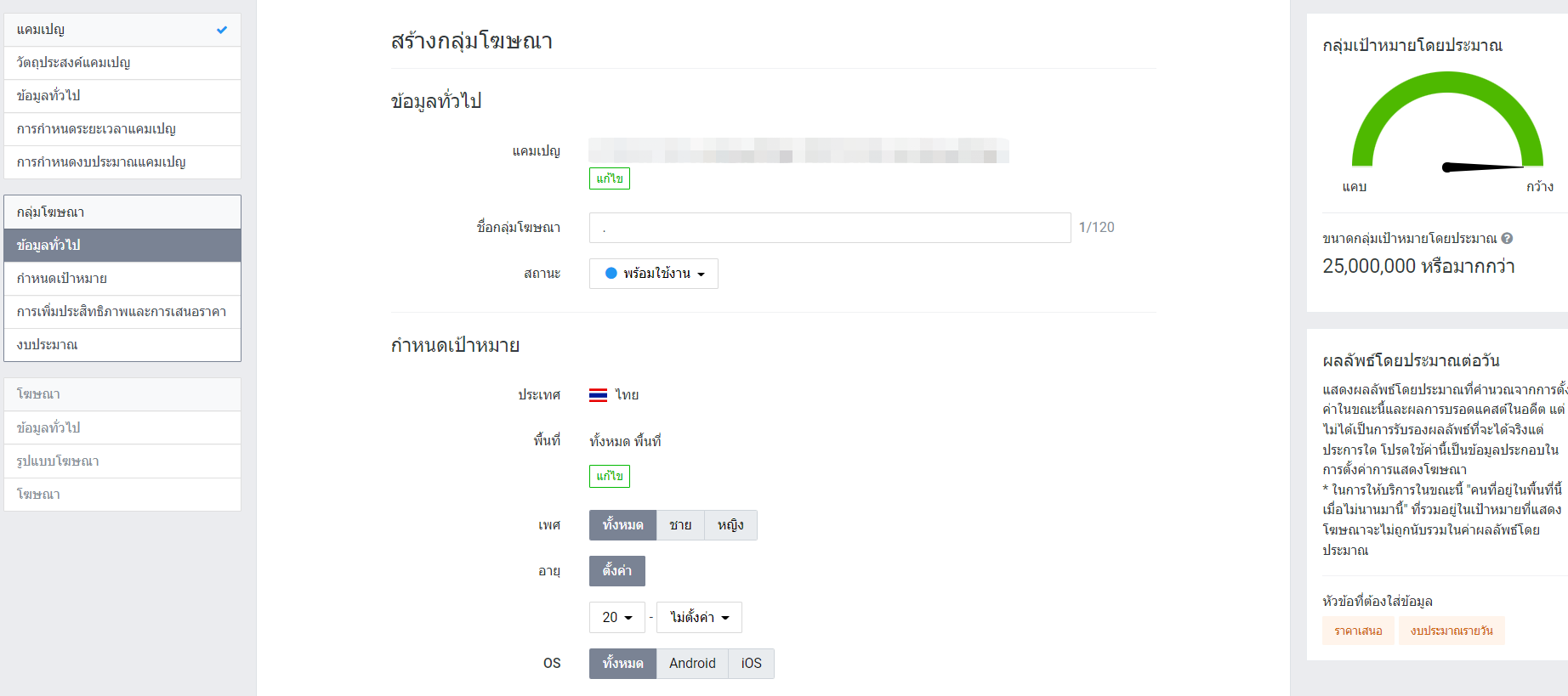Screen dimensions: 1568x696
Task: Click แก้ไข button under campaign name
Action: tap(609, 178)
